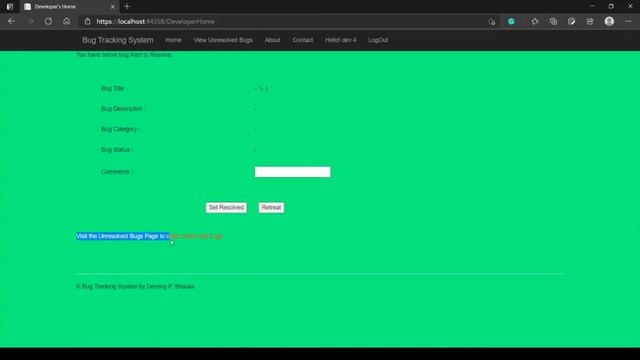
Task: Open tab actions menu icon
Action: point(10,7)
